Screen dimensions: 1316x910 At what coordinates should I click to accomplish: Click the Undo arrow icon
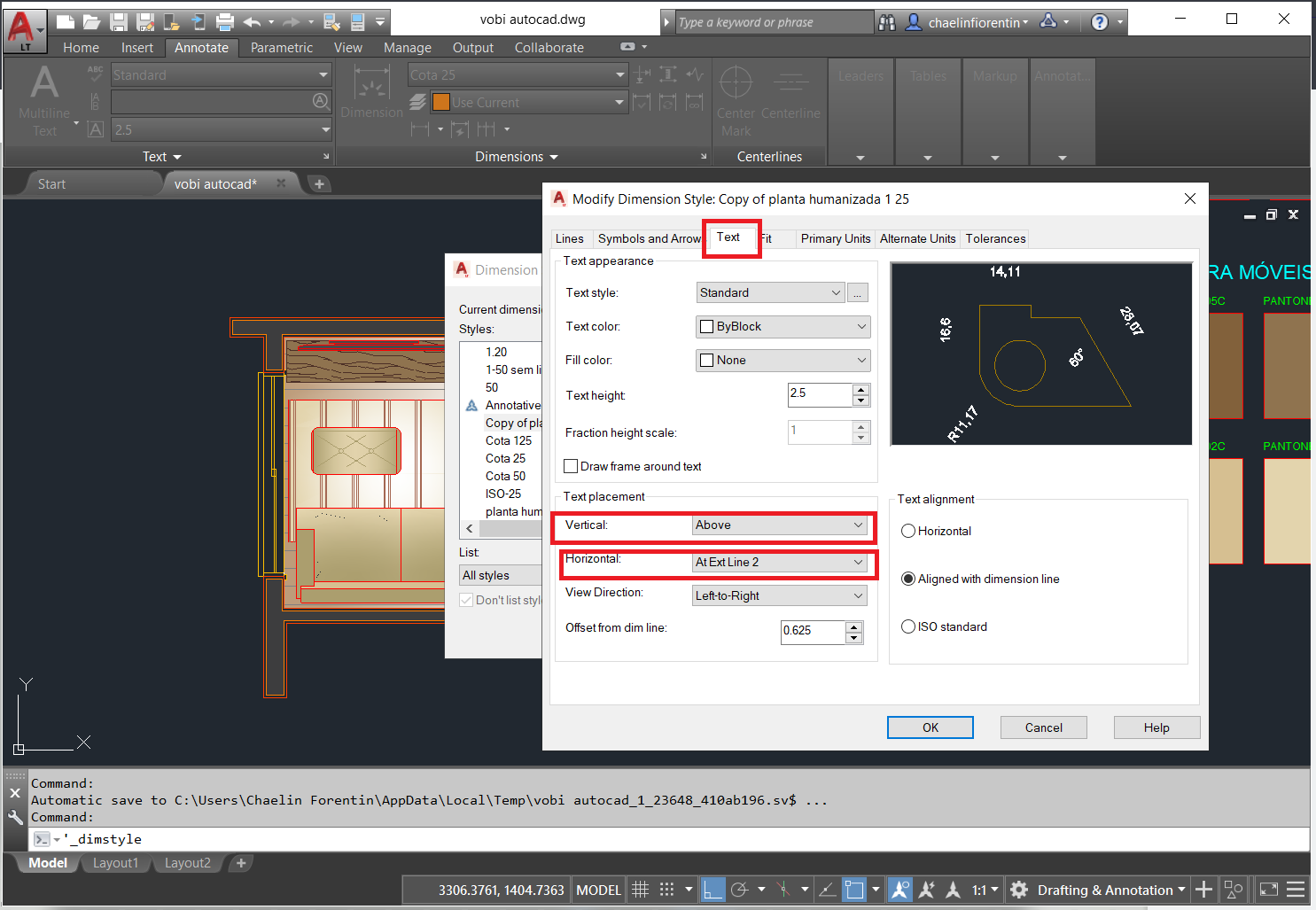click(252, 22)
